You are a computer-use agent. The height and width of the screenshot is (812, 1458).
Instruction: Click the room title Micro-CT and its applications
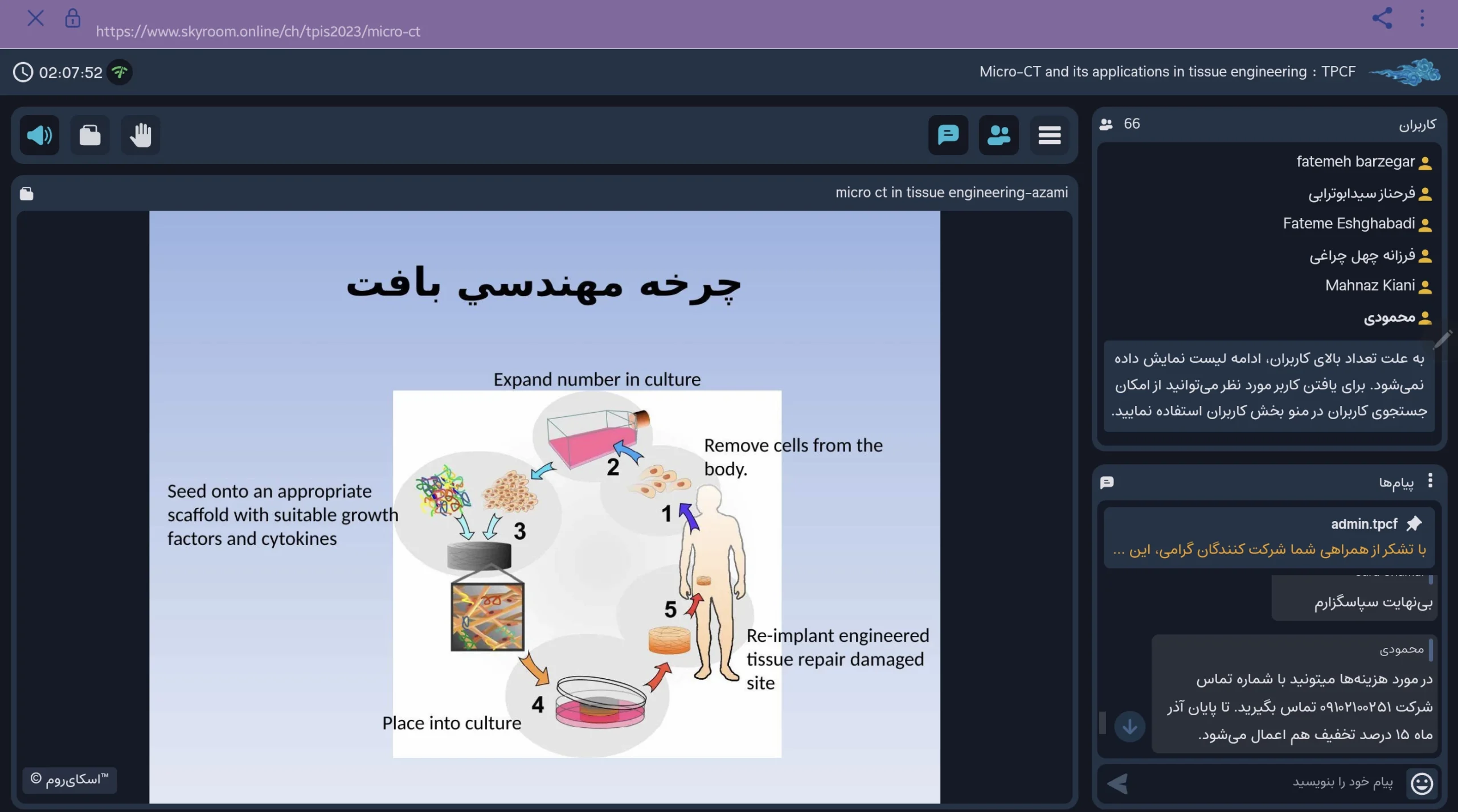(x=1167, y=72)
